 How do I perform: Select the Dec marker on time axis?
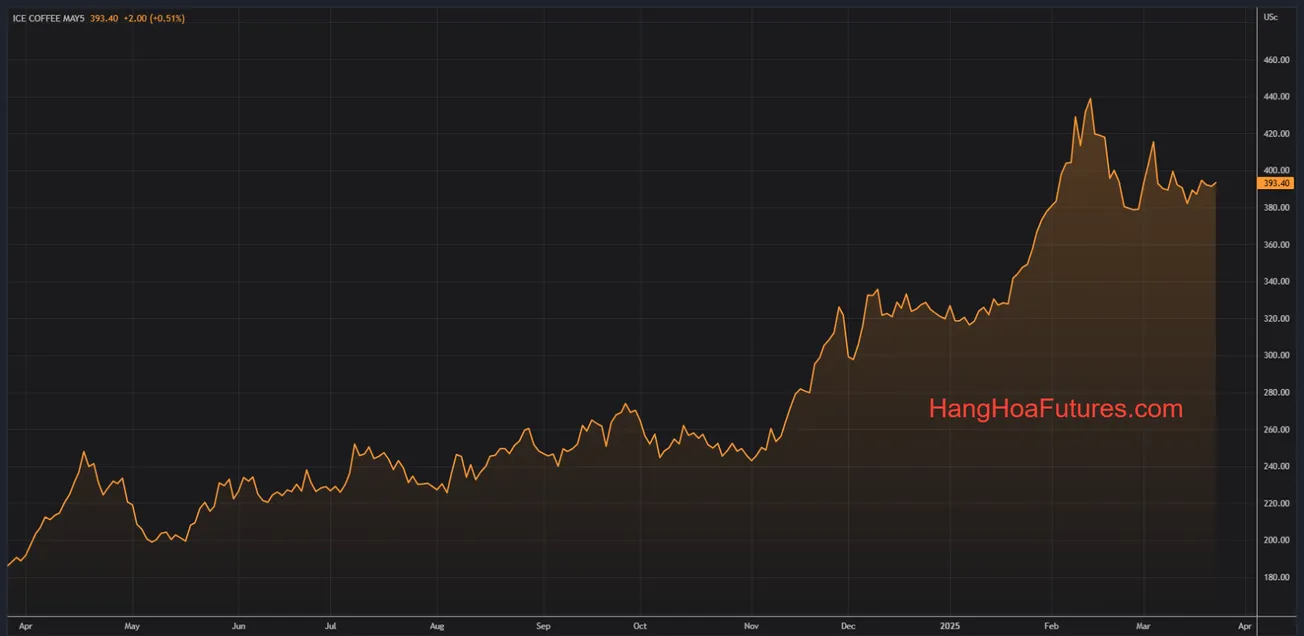(x=846, y=626)
